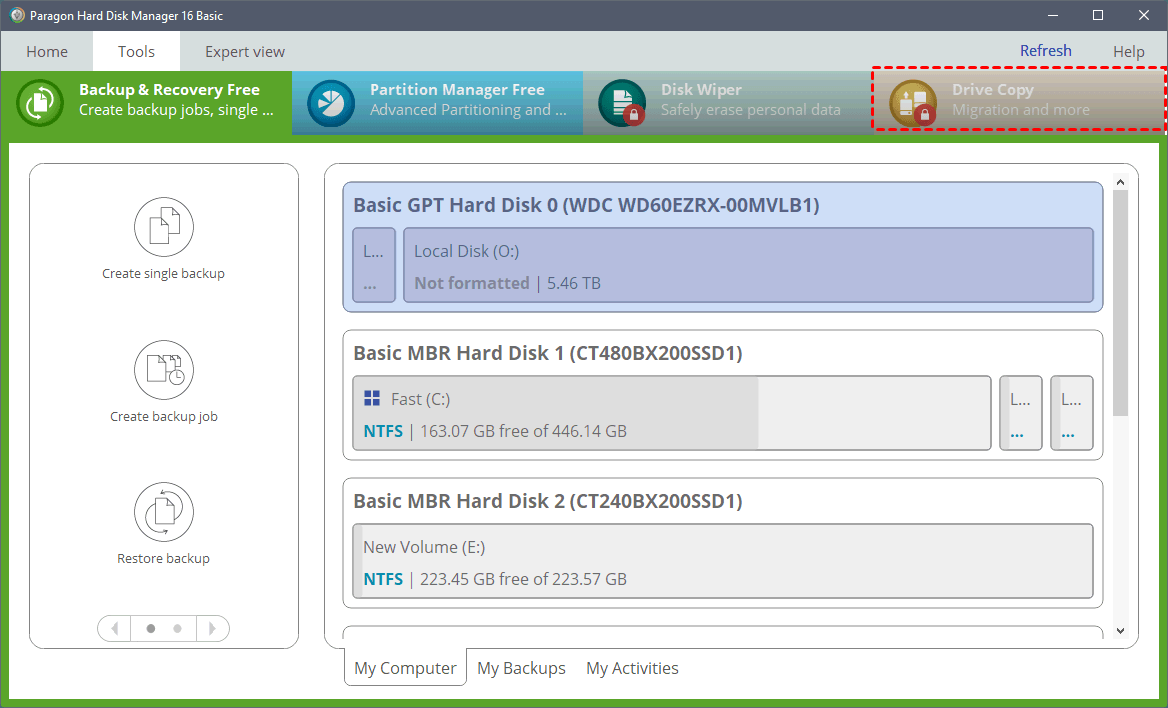Click the 223.45 GB free of 223.57 GB text

coord(524,579)
